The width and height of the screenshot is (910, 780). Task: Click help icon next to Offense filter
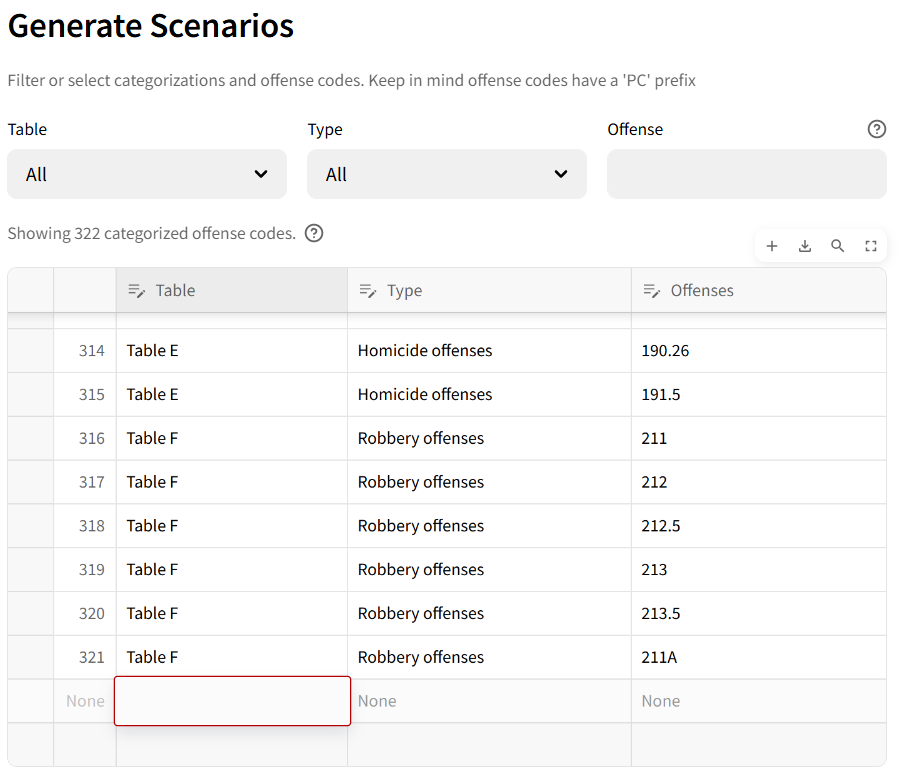(x=877, y=129)
